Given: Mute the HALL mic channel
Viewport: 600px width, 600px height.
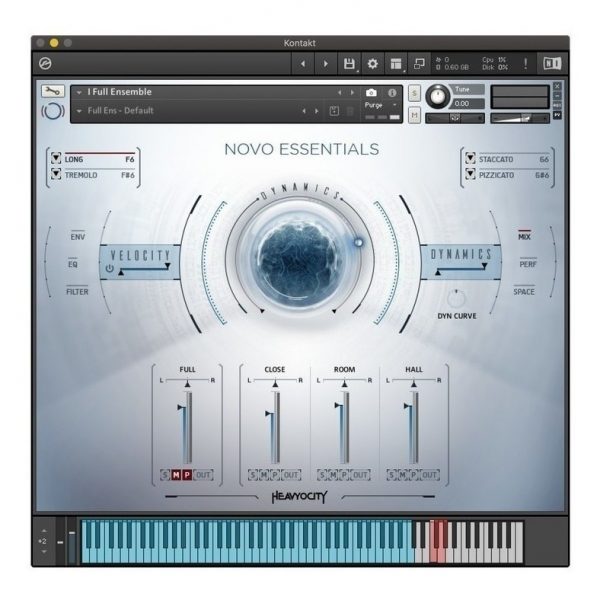Looking at the screenshot, I should click(x=402, y=475).
